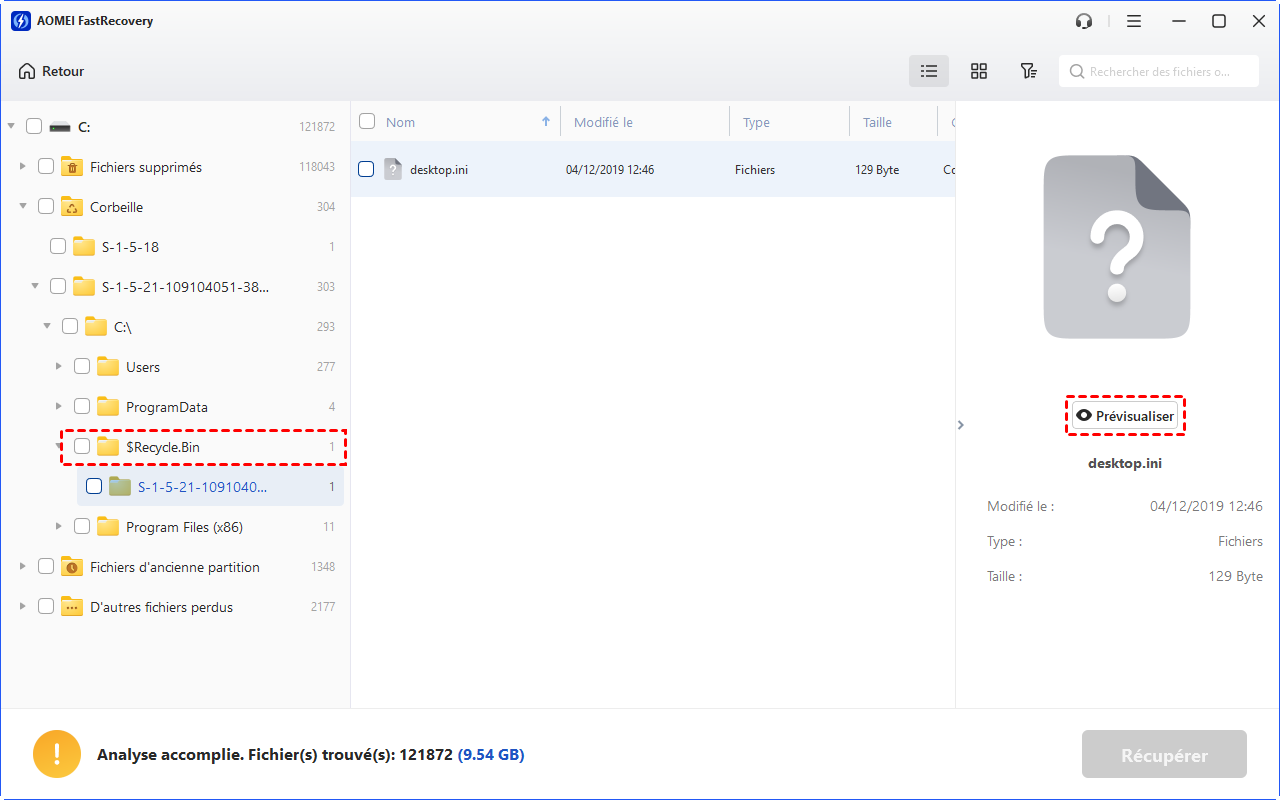Click the S-1-5-18 folder icon
Screen dimensions: 1280x800
pos(83,246)
